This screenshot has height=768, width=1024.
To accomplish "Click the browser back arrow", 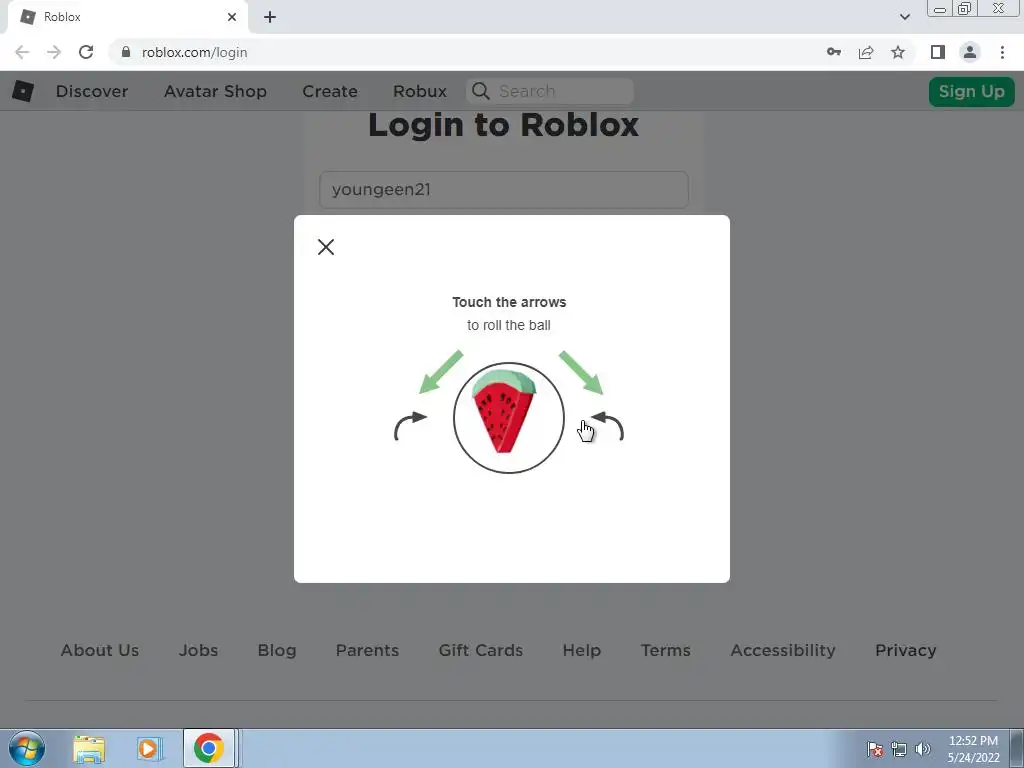I will (x=22, y=52).
